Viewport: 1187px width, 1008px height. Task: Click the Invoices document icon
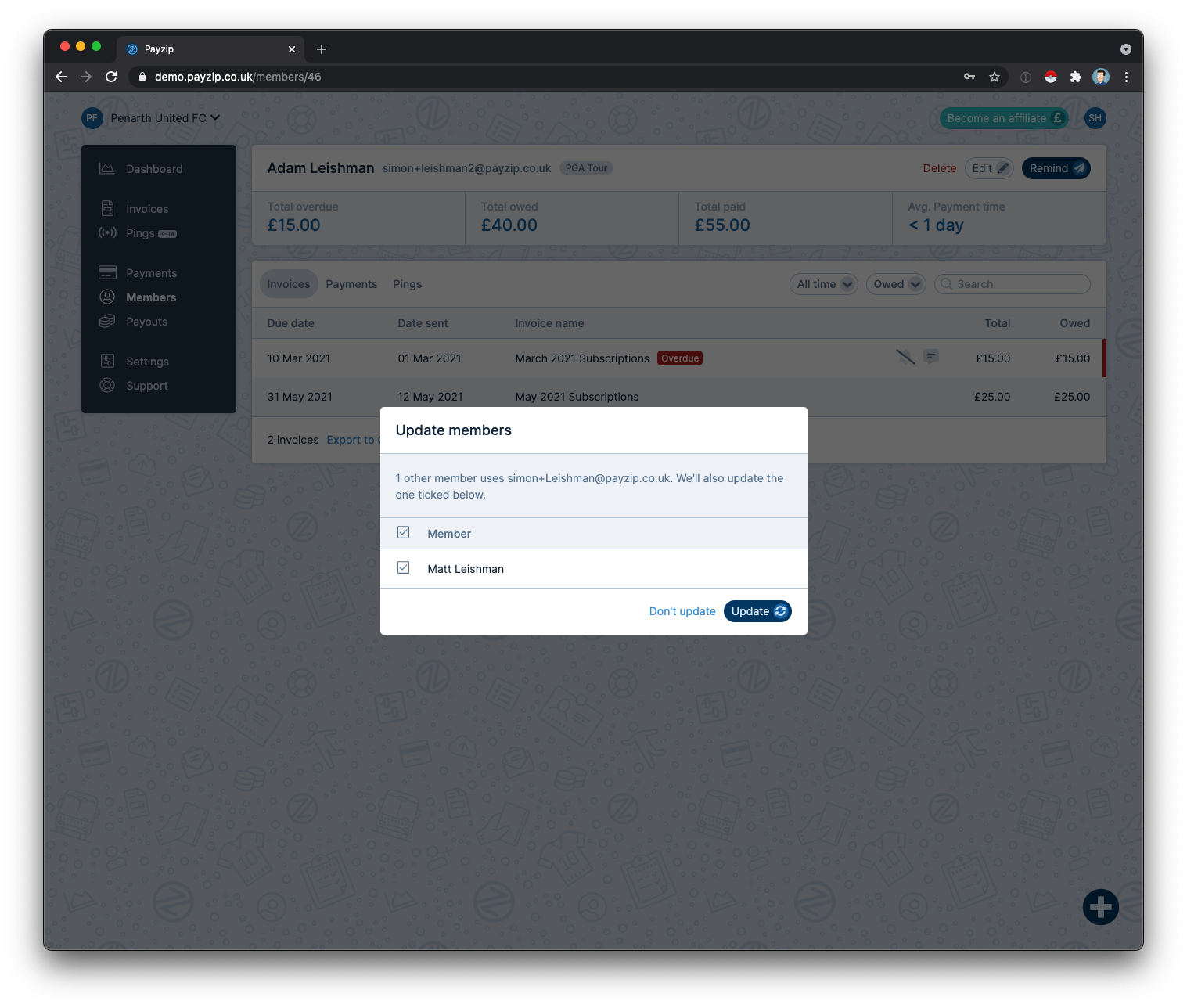(107, 208)
